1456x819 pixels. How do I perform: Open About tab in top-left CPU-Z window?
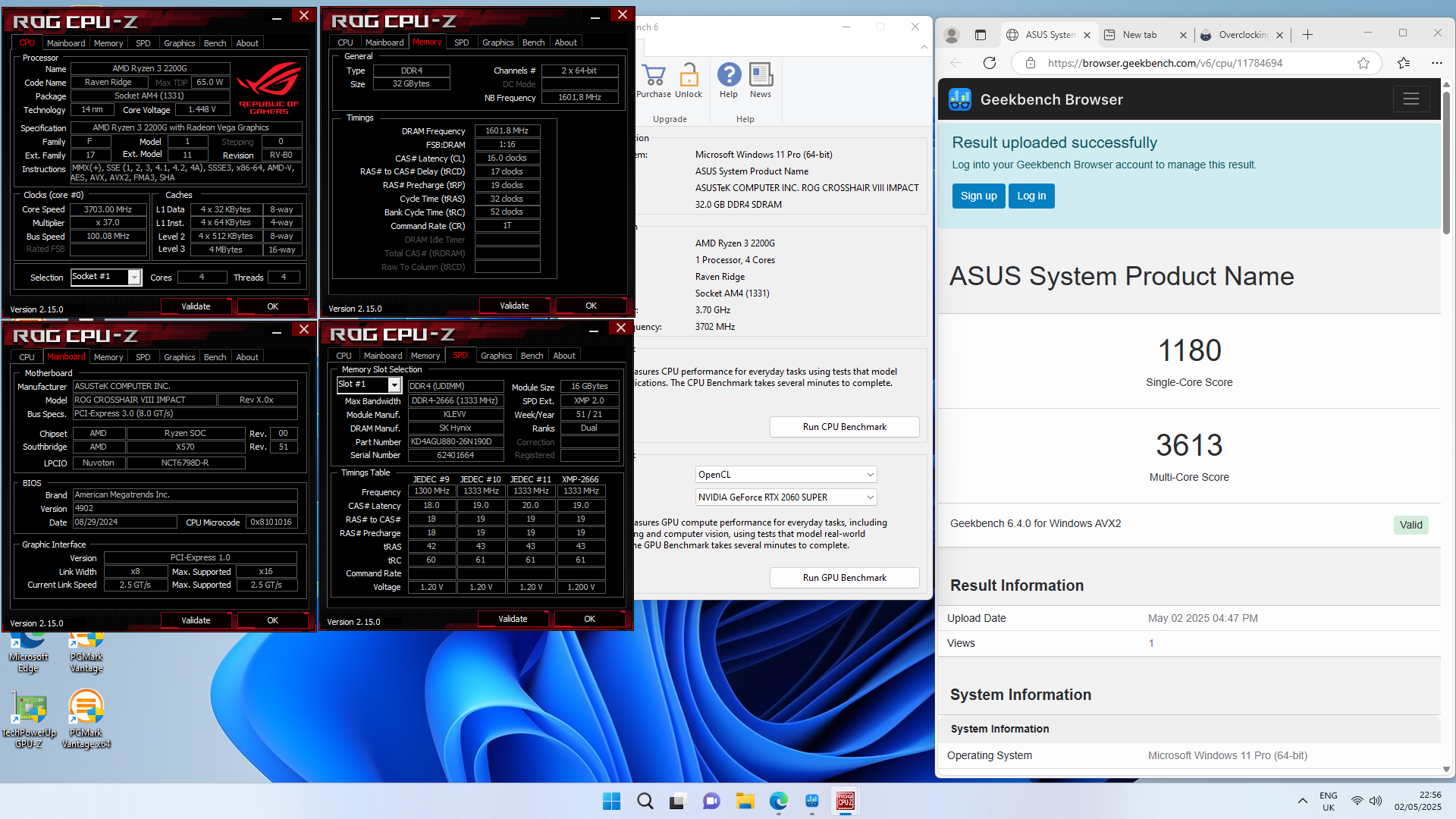[246, 43]
